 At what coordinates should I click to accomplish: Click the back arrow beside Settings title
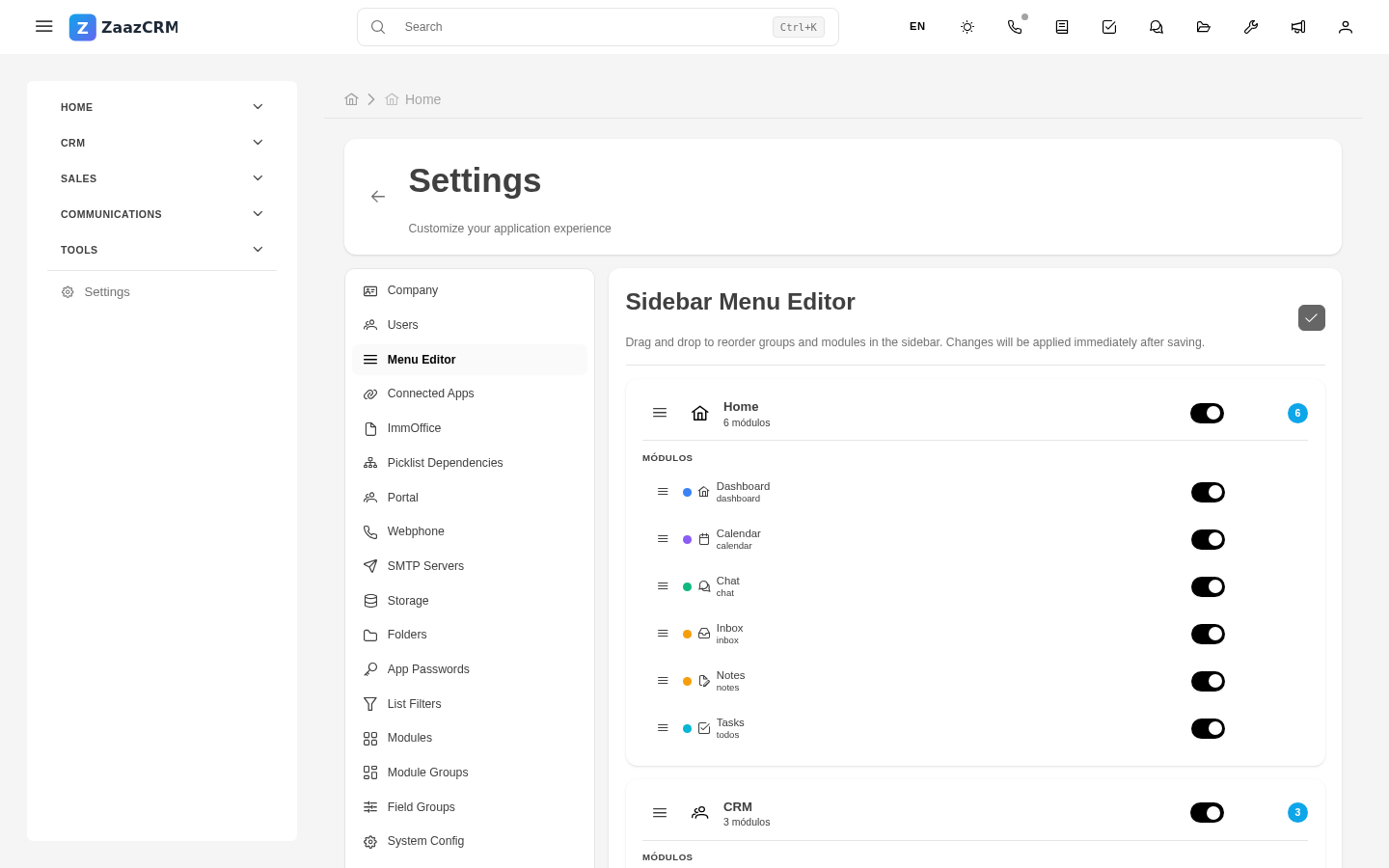click(378, 197)
